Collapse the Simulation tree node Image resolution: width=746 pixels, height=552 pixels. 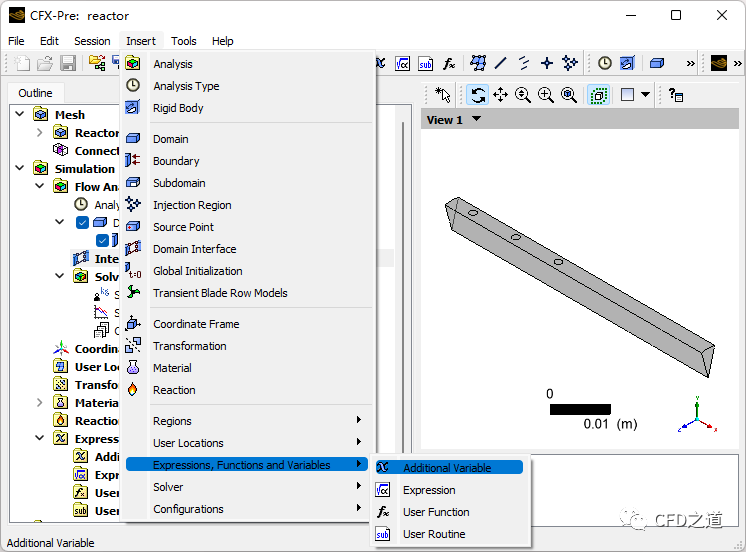click(x=20, y=168)
